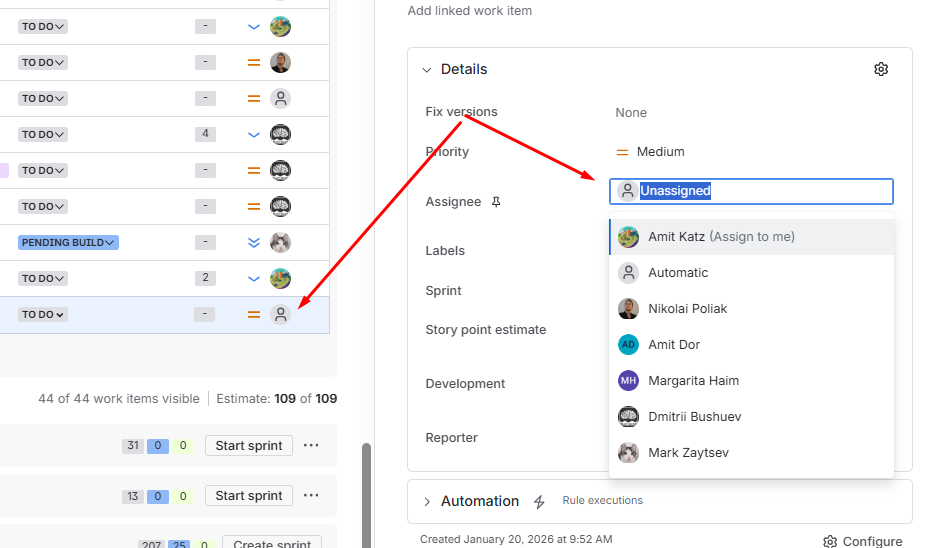
Task: Open more menu beside first Start sprint
Action: (311, 445)
